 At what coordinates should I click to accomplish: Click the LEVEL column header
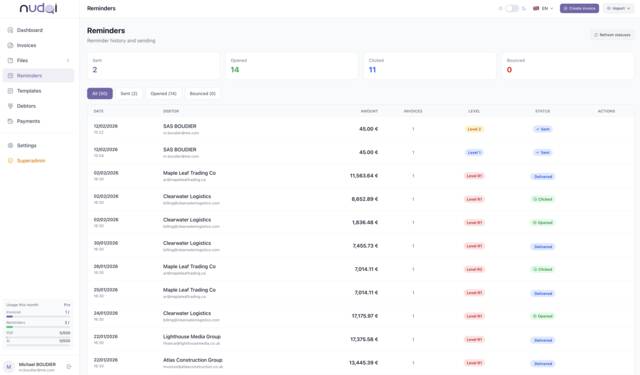coord(474,111)
